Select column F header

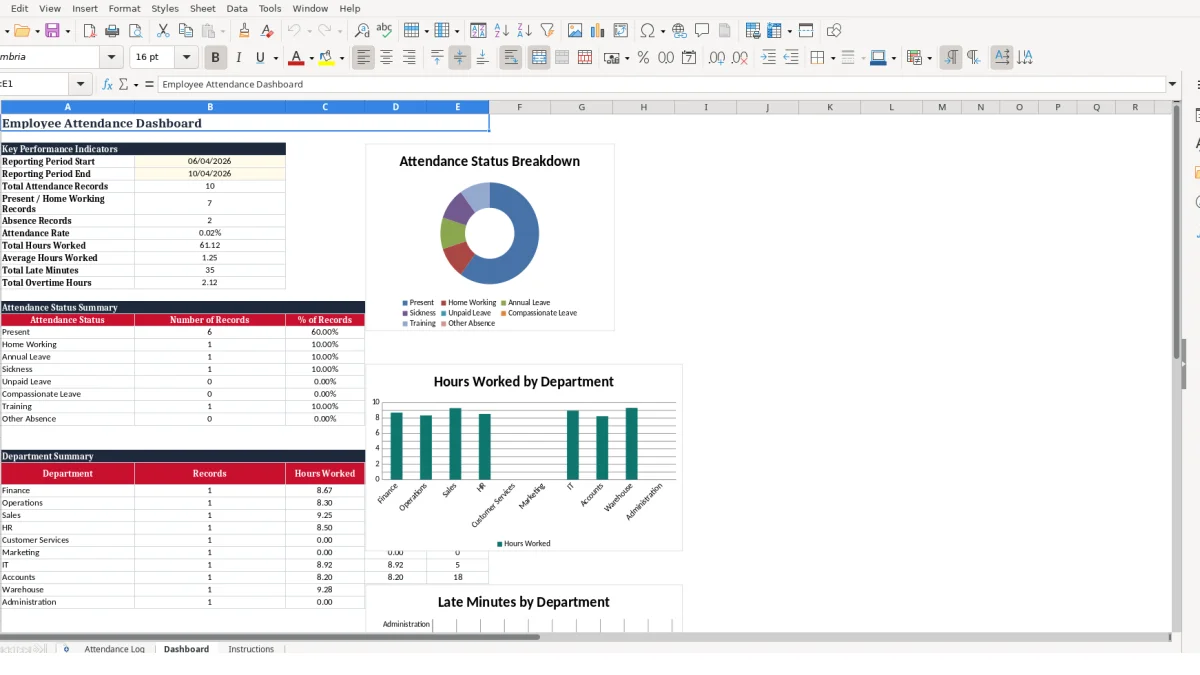519,107
